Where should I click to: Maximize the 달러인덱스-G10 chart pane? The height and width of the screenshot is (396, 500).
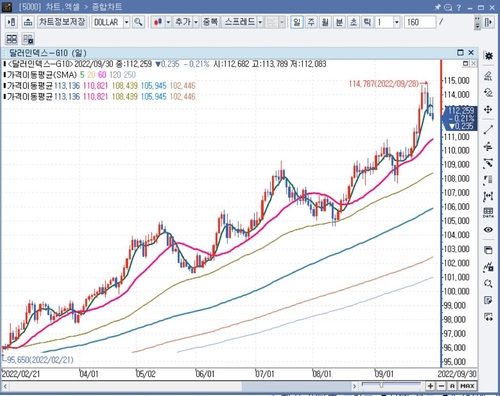pyautogui.click(x=460, y=53)
